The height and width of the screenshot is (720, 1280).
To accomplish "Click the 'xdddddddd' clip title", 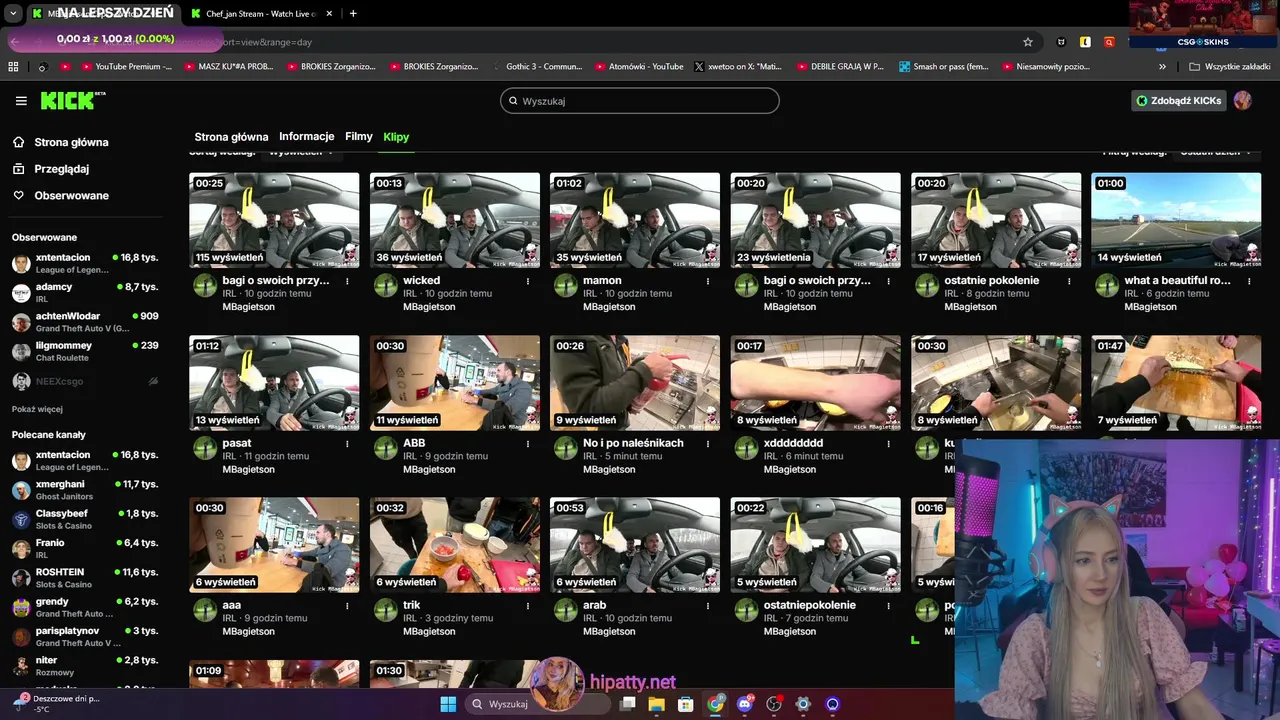I will (x=793, y=443).
